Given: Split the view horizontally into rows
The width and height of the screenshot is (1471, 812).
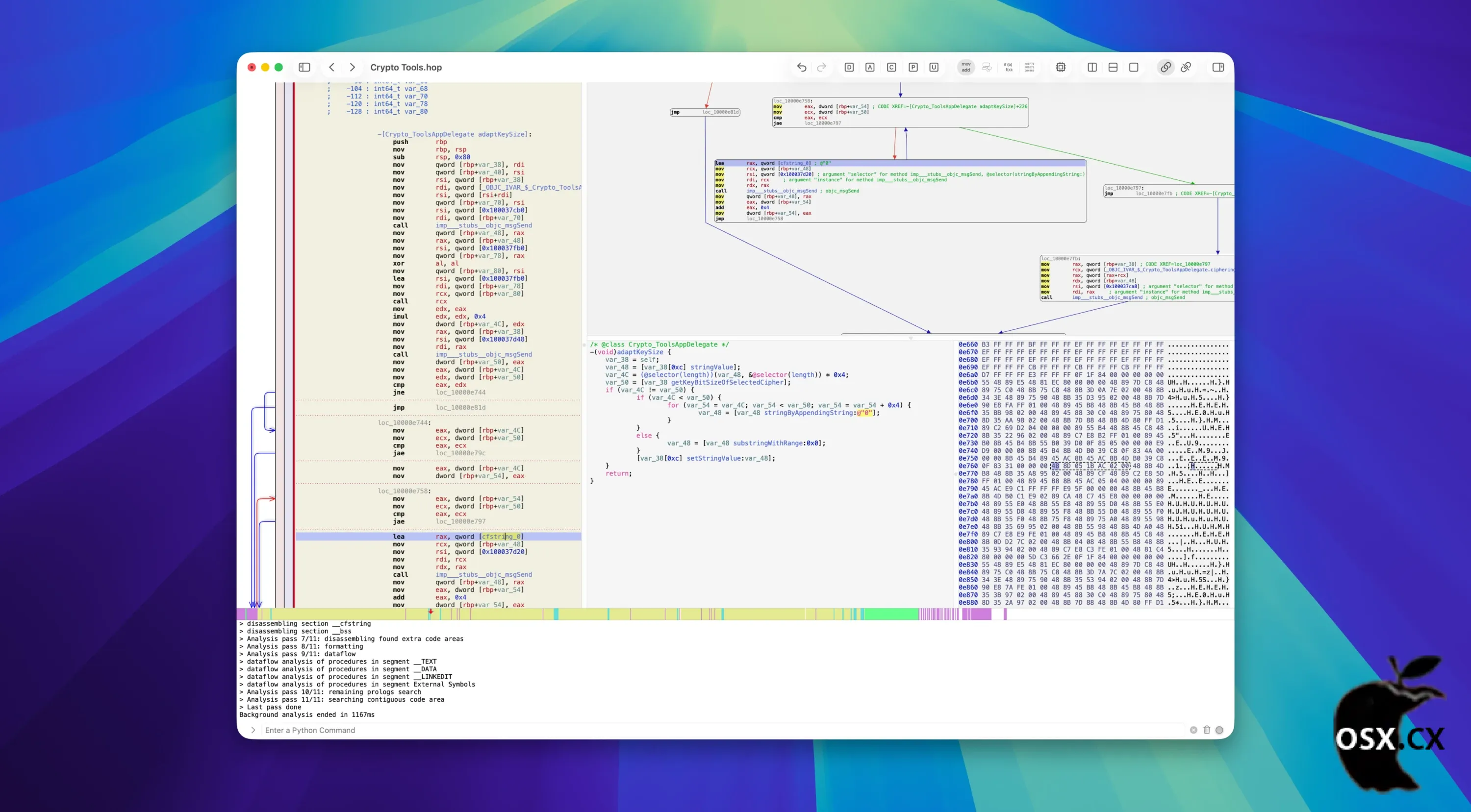Looking at the screenshot, I should pos(1113,67).
